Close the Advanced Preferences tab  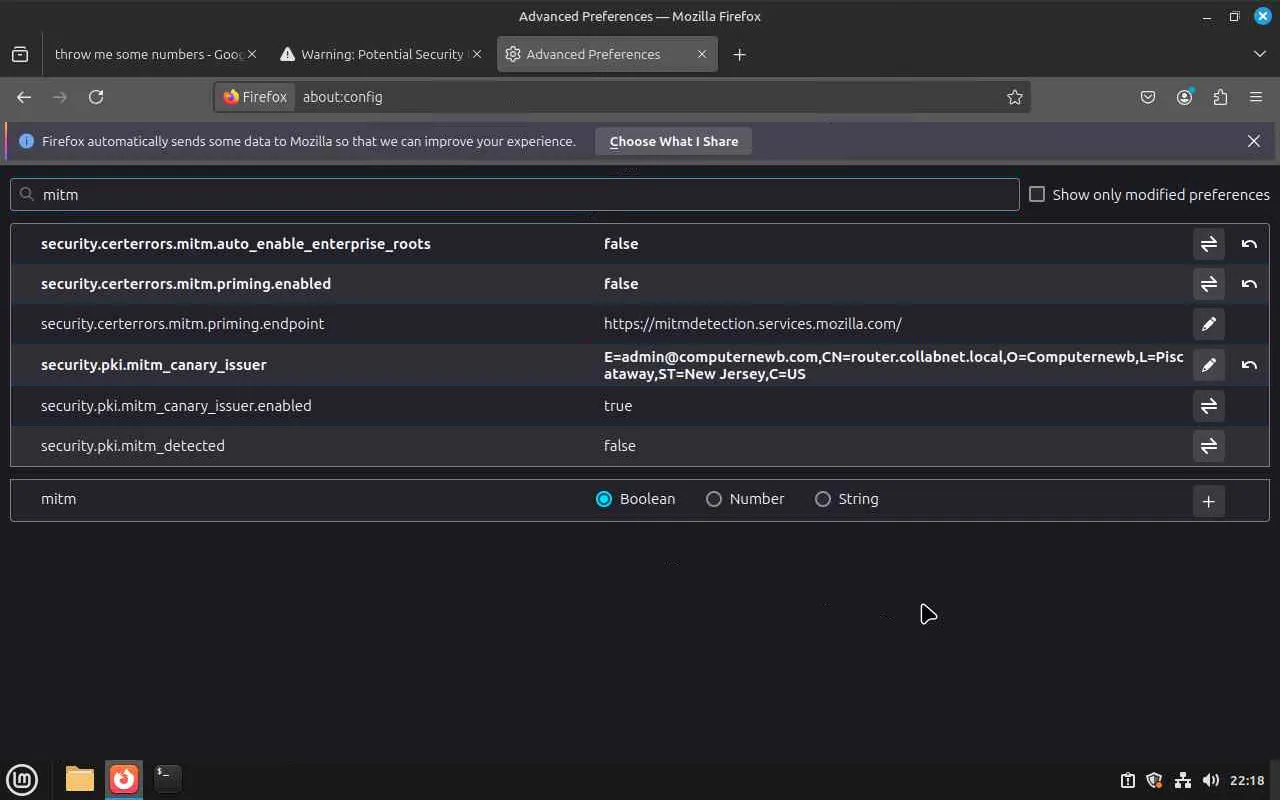[702, 54]
